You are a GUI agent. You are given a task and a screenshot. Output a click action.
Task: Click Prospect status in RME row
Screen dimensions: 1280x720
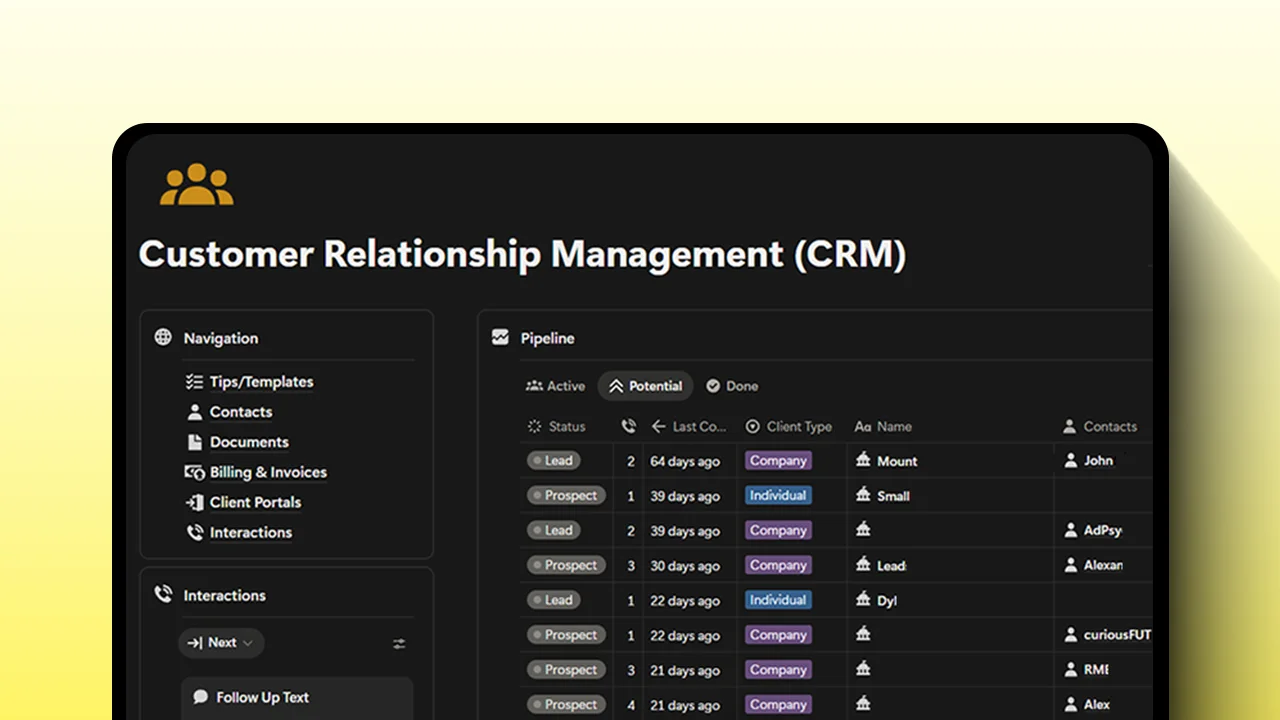pyautogui.click(x=566, y=670)
